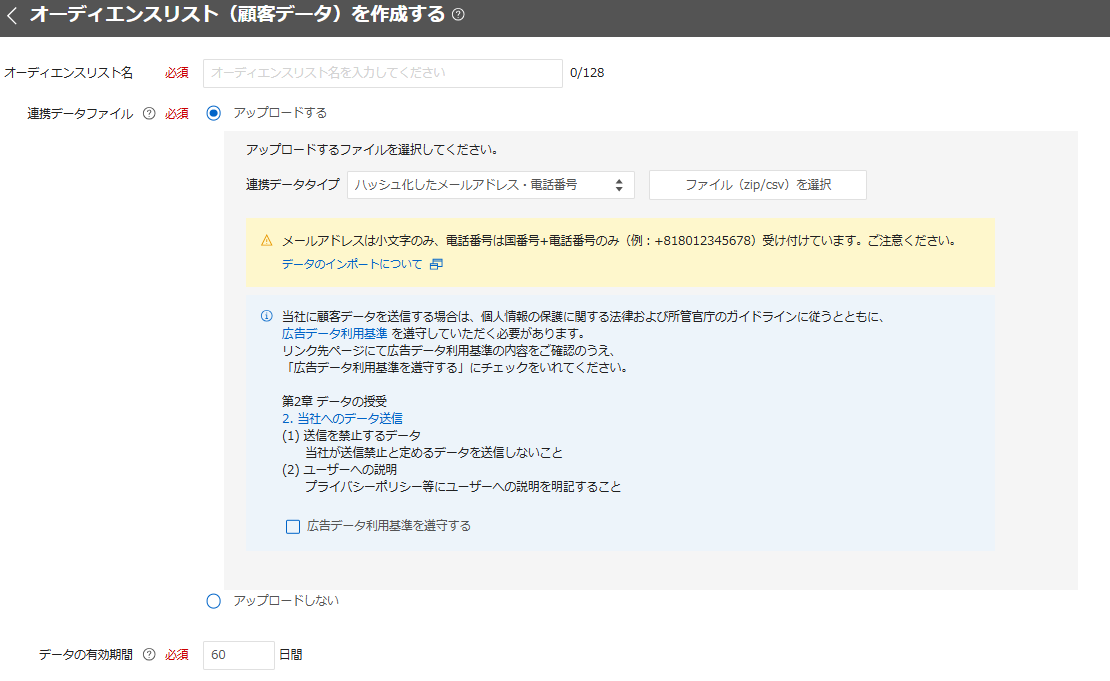The image size is (1110, 681).
Task: Open the 広告データ利用基準 link
Action: (334, 333)
